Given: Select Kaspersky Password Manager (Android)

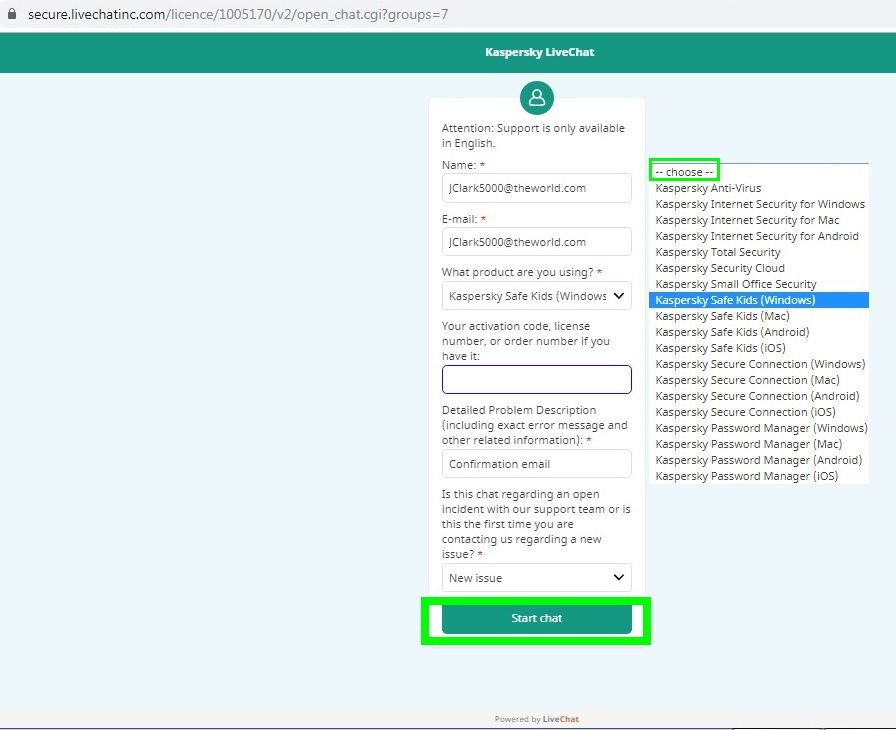Looking at the screenshot, I should pos(759,460).
